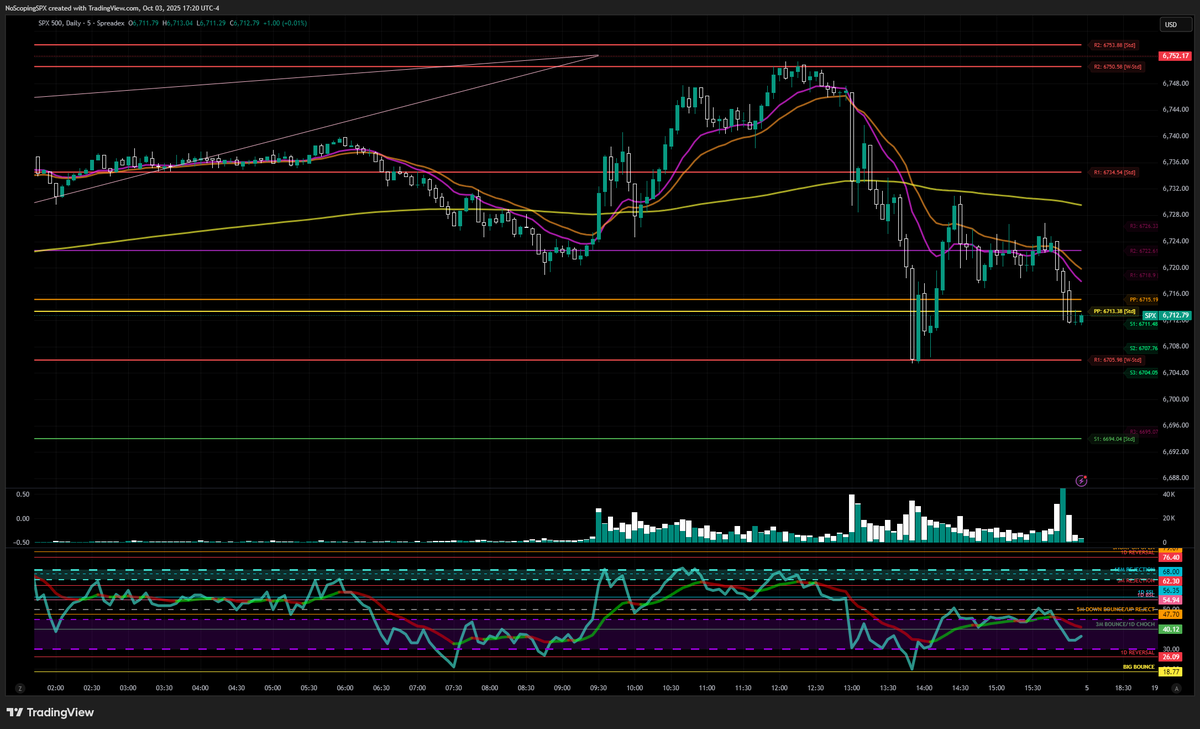The height and width of the screenshot is (729, 1200).
Task: Select the PP: 6715.19 pivot label
Action: click(x=1143, y=299)
